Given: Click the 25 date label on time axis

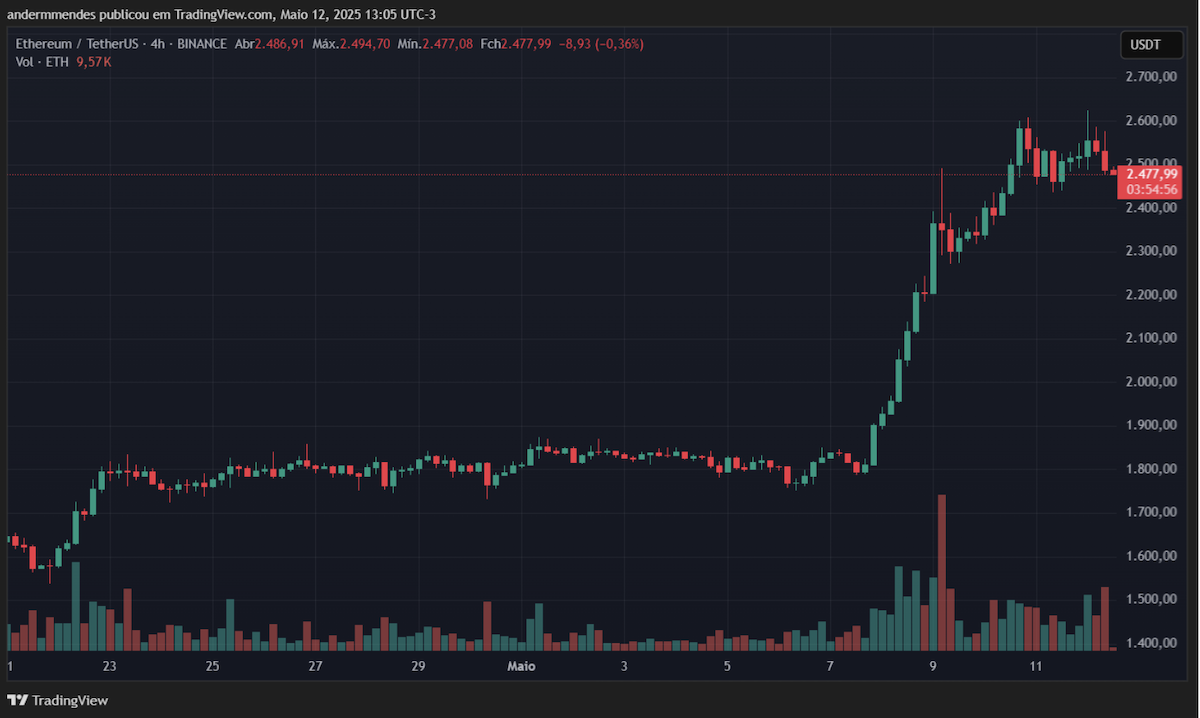Looking at the screenshot, I should click(x=212, y=666).
